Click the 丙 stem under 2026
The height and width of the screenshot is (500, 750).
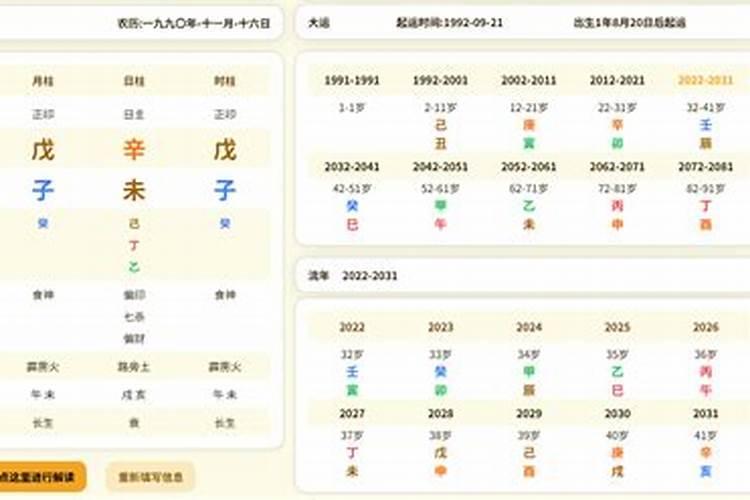coord(706,372)
